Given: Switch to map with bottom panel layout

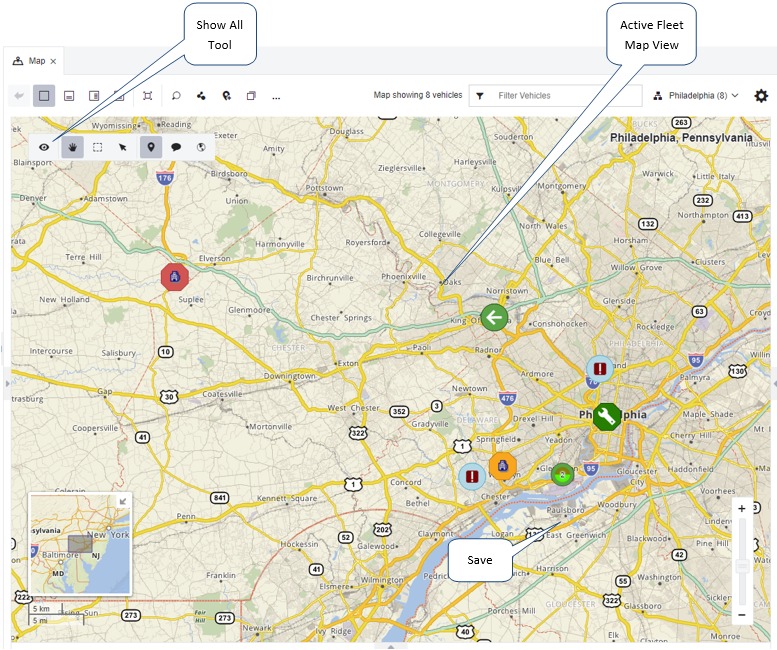Looking at the screenshot, I should click(69, 96).
